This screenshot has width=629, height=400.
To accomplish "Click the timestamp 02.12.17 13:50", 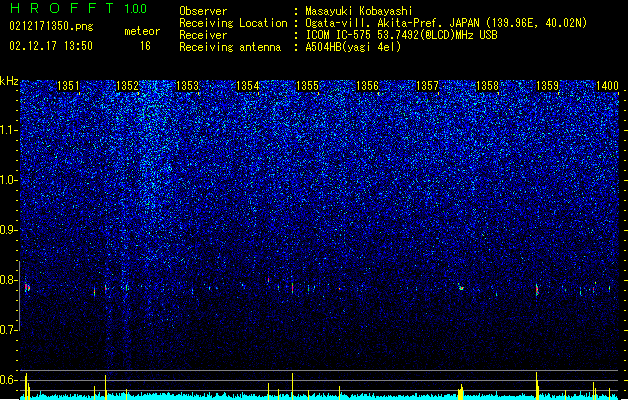I will [x=51, y=46].
